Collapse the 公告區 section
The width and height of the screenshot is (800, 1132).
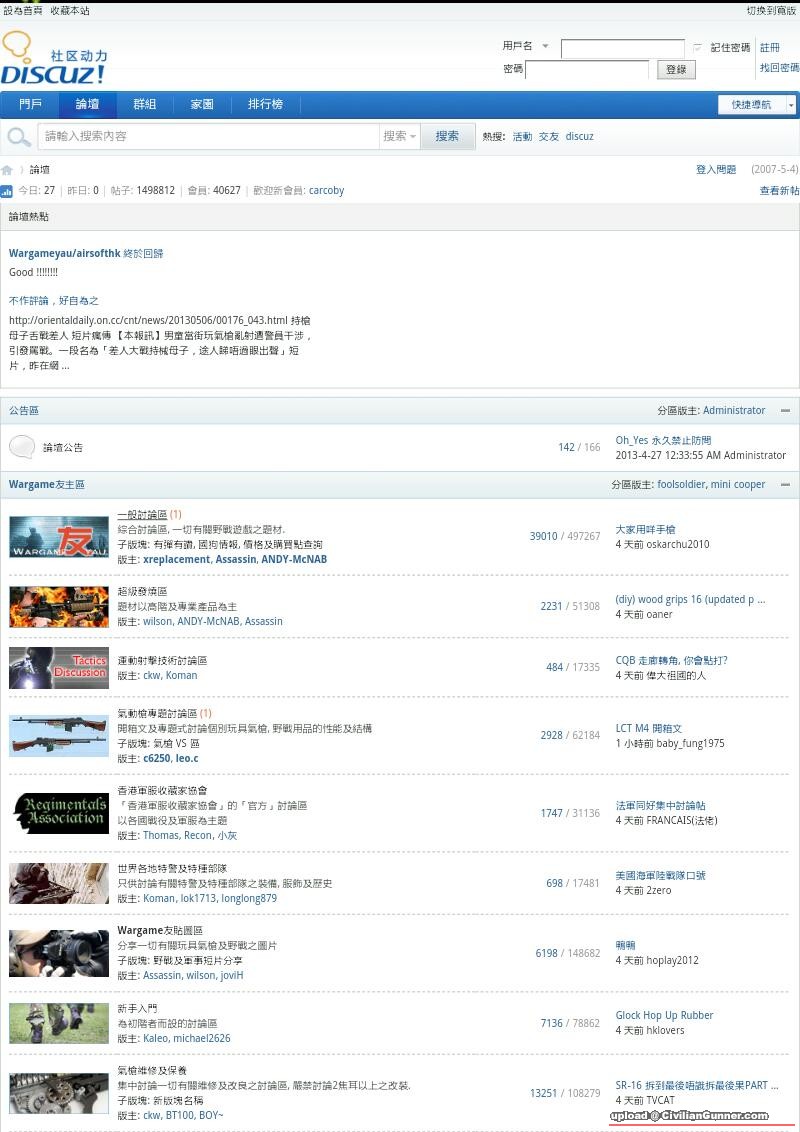[x=785, y=411]
